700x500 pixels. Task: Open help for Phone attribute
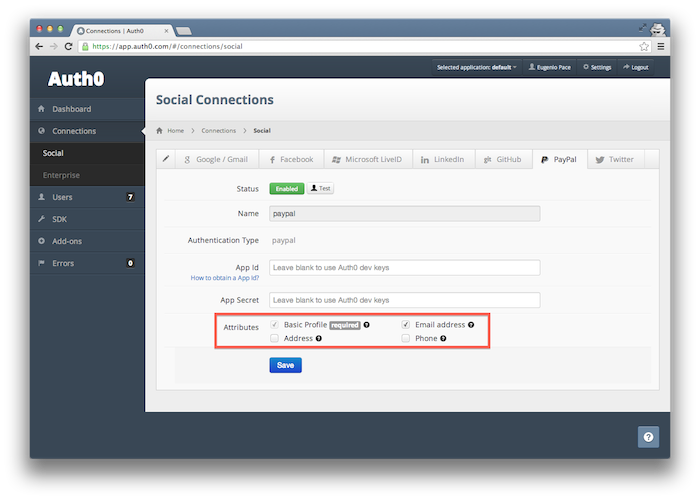(443, 338)
